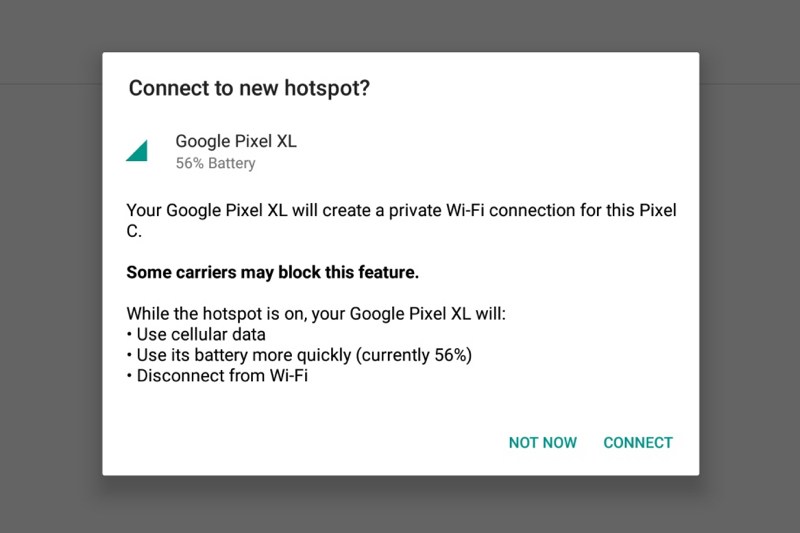Dismiss the dialog via NOT NOW

coord(542,442)
